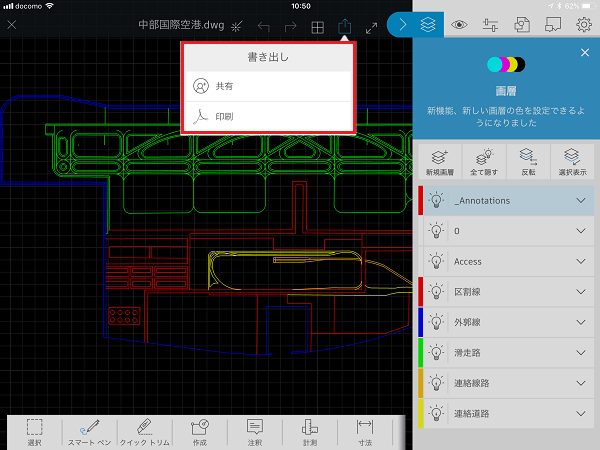Tap red color swatch of 区割線 layer
The width and height of the screenshot is (600, 450).
421,292
